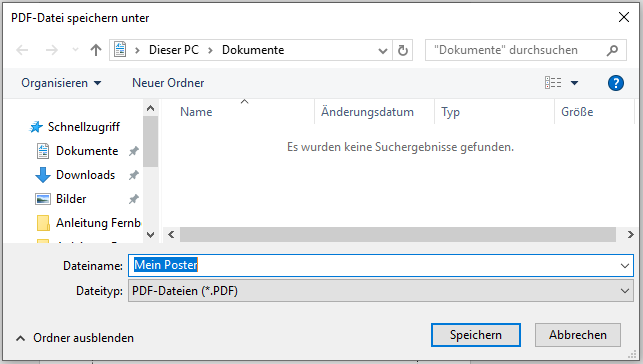This screenshot has height=364, width=643.
Task: Click the file list scroll right arrow
Action: click(630, 234)
